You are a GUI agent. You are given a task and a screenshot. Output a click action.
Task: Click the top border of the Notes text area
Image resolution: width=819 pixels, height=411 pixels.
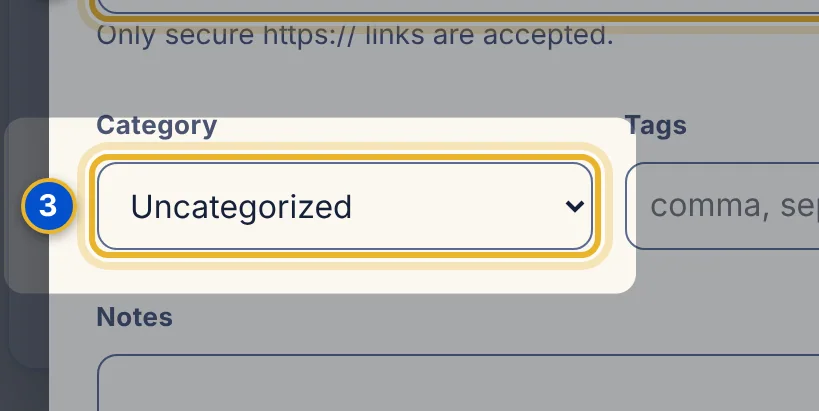(458, 356)
